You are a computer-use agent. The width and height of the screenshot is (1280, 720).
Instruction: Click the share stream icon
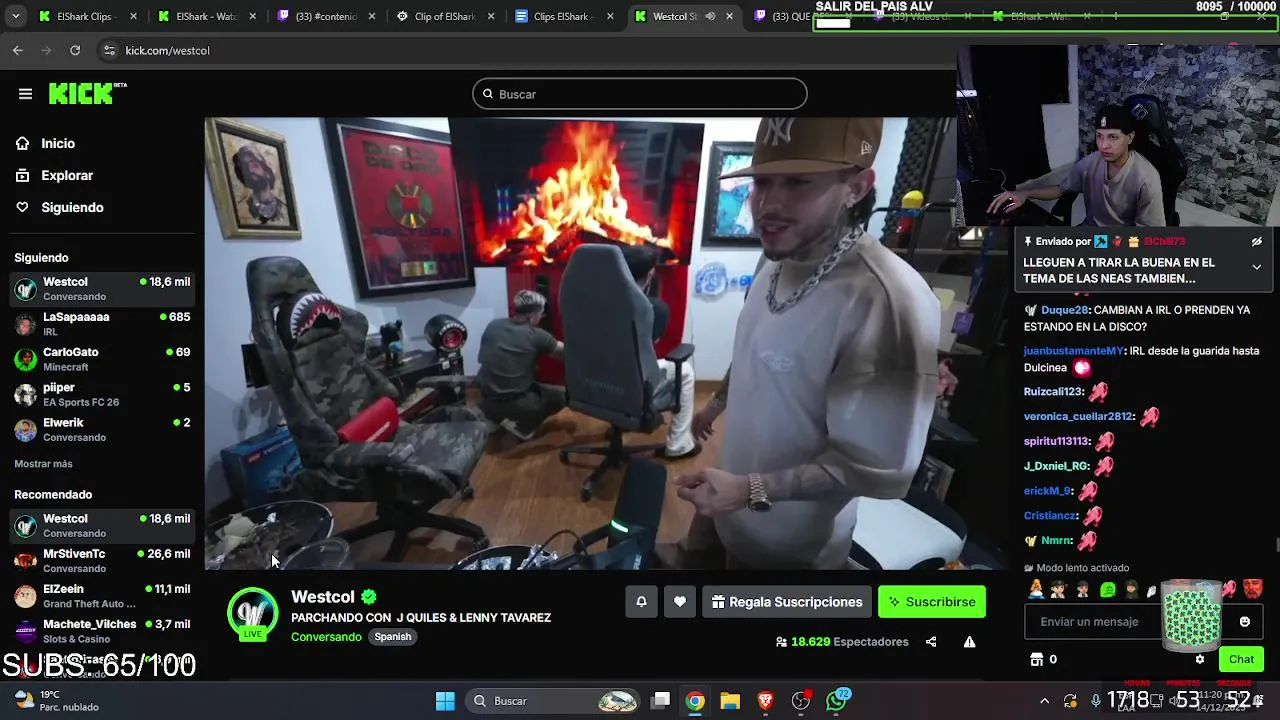click(x=931, y=642)
